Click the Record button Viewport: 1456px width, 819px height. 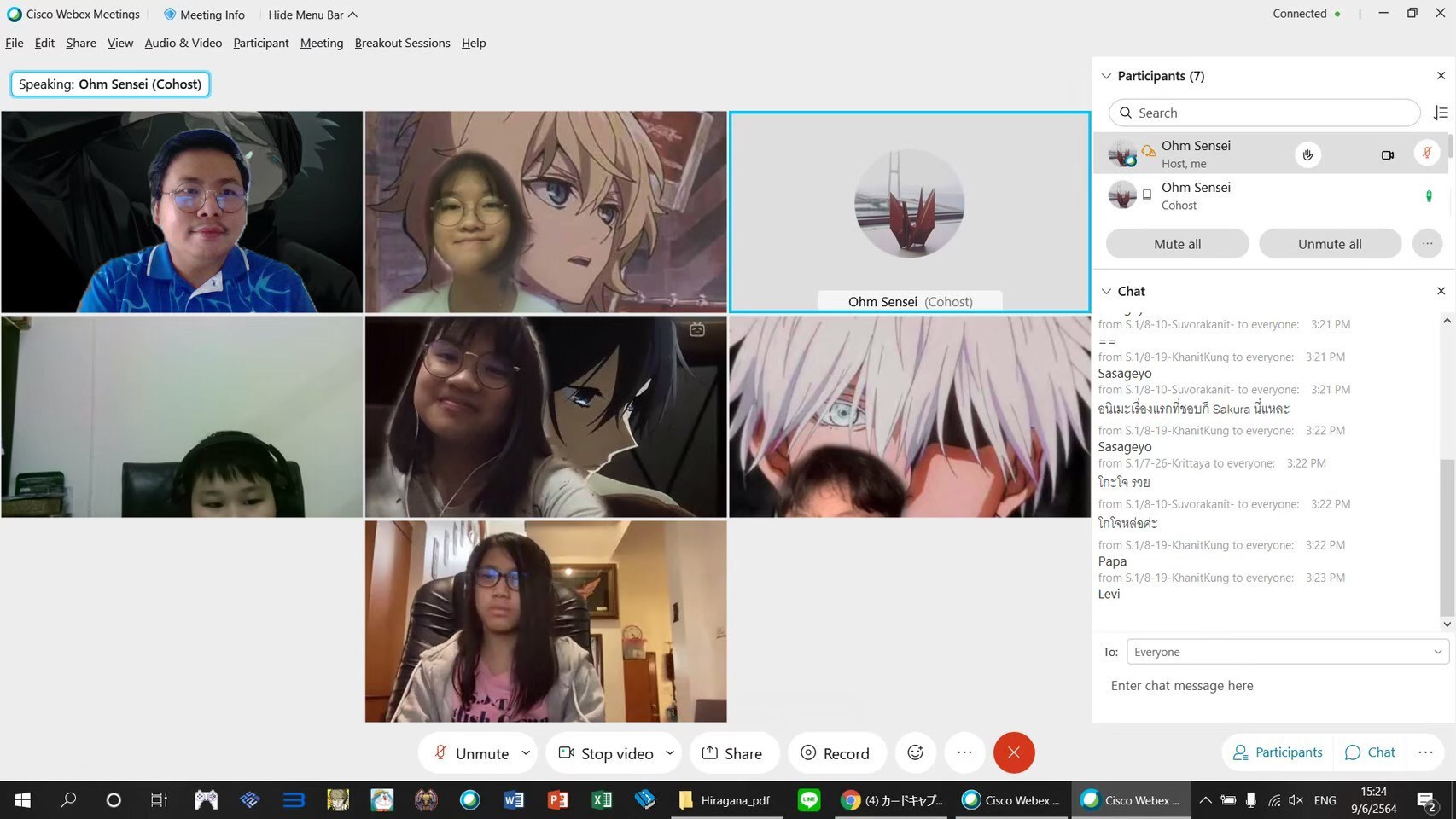(835, 753)
